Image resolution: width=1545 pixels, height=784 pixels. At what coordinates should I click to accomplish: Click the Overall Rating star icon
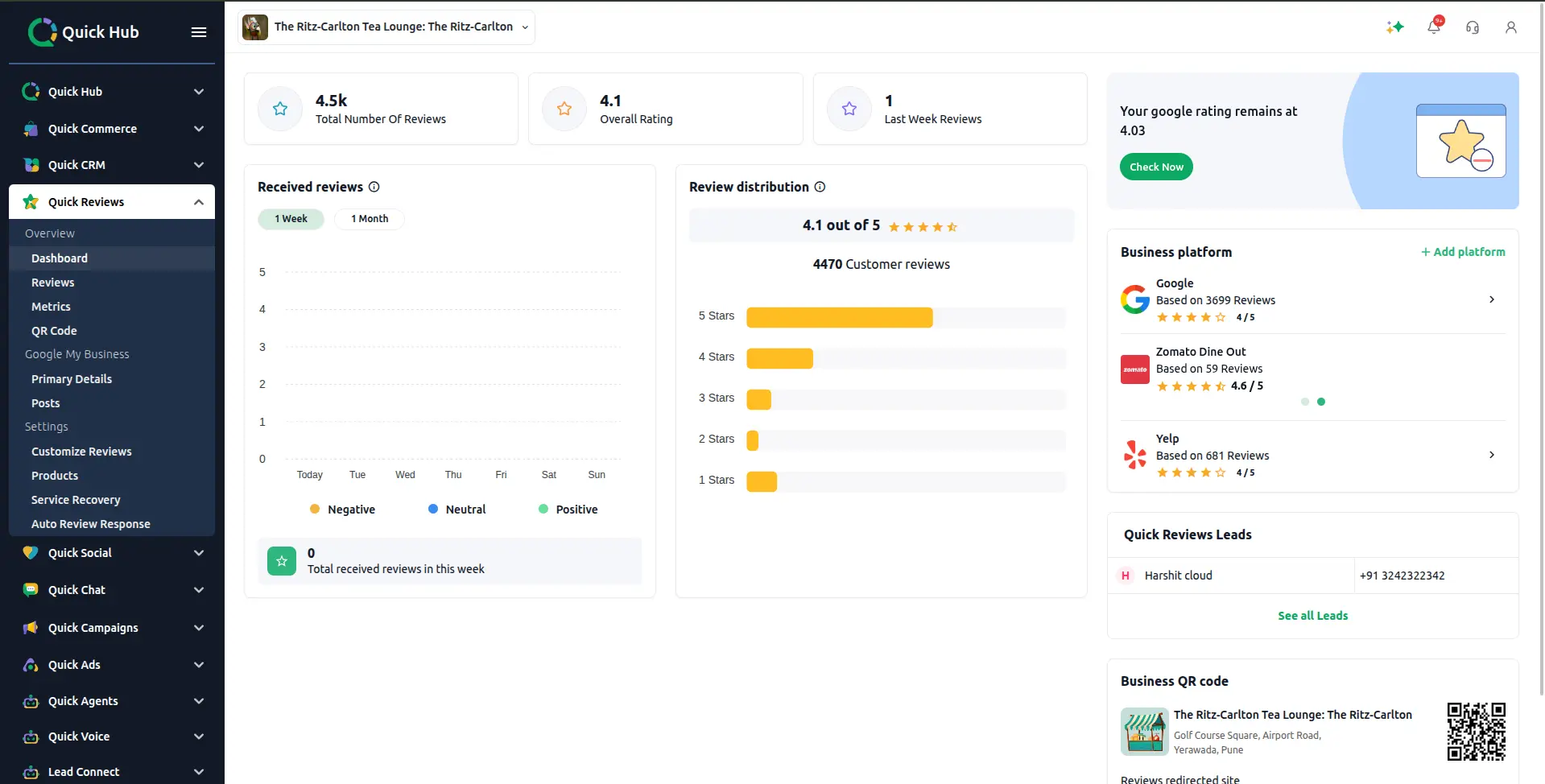tap(564, 109)
